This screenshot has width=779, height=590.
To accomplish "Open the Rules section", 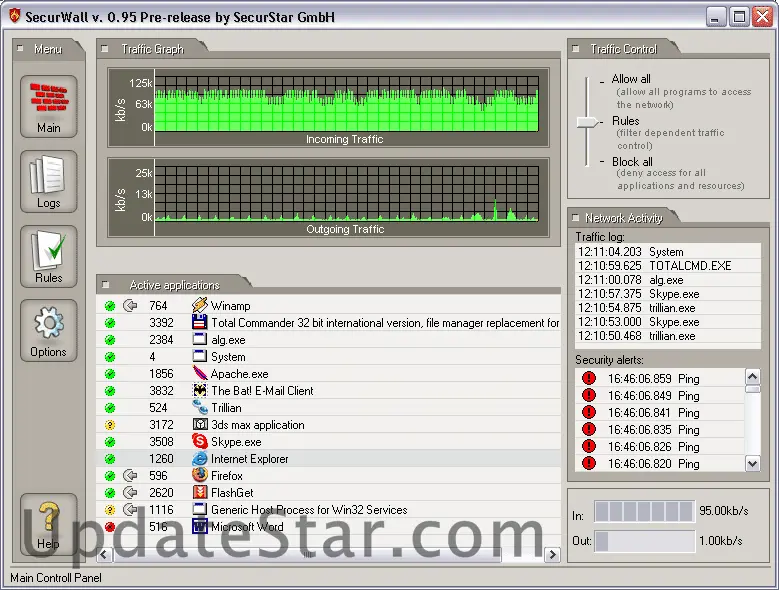I will tap(49, 256).
